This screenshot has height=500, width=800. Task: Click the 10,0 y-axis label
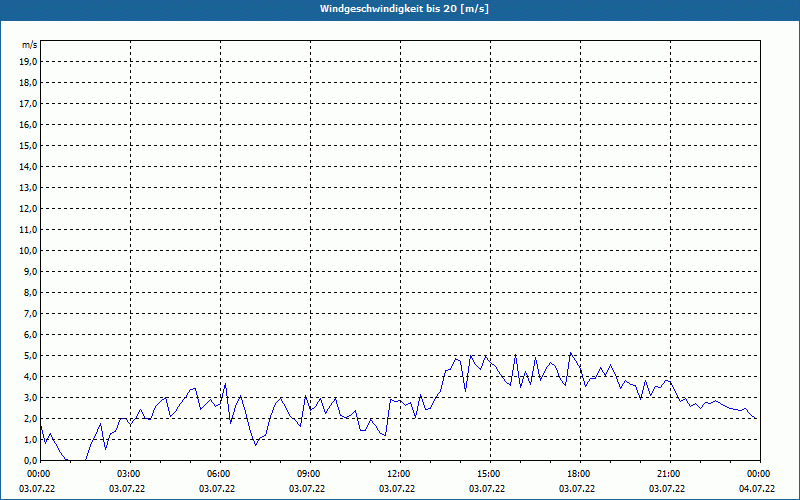pos(28,251)
